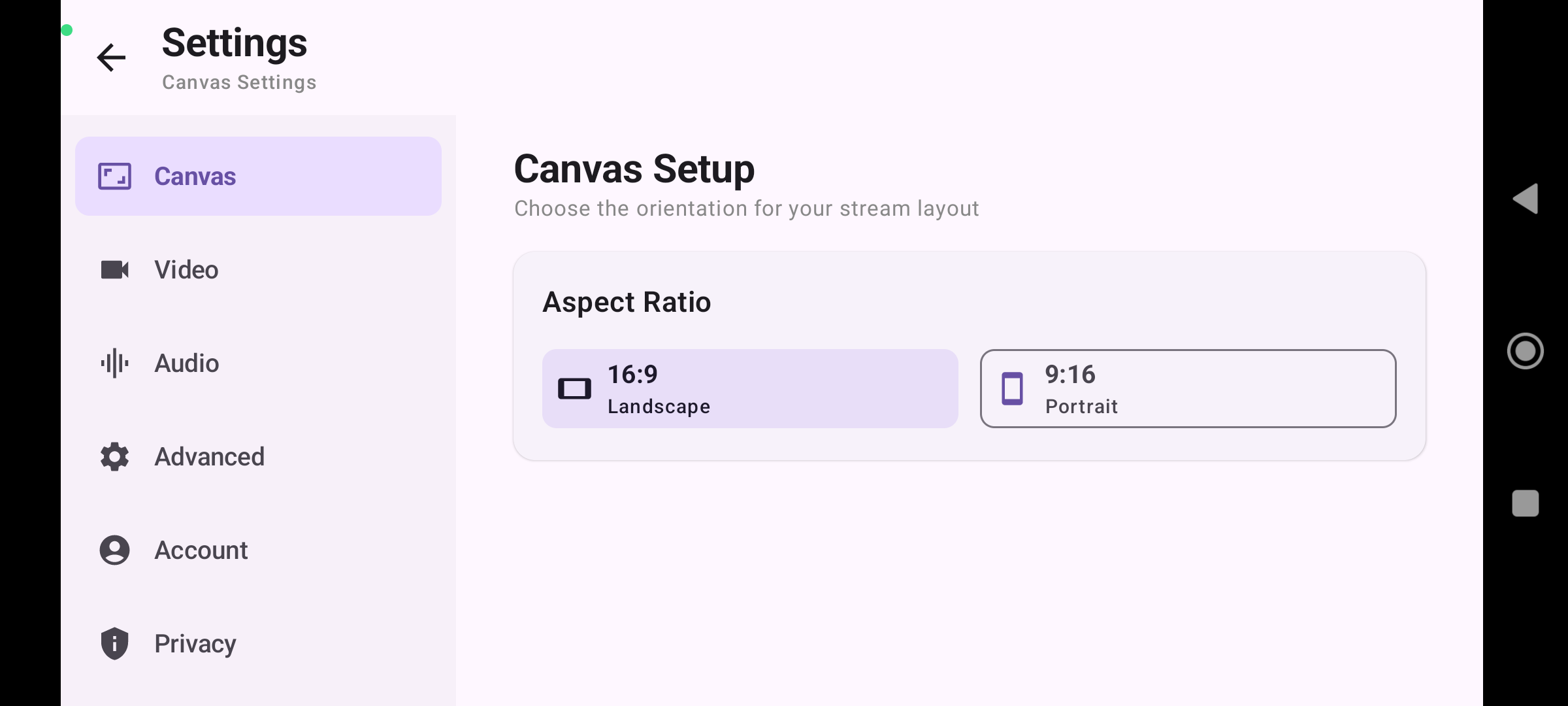Select 9:16 Portrait aspect ratio

(x=1188, y=389)
